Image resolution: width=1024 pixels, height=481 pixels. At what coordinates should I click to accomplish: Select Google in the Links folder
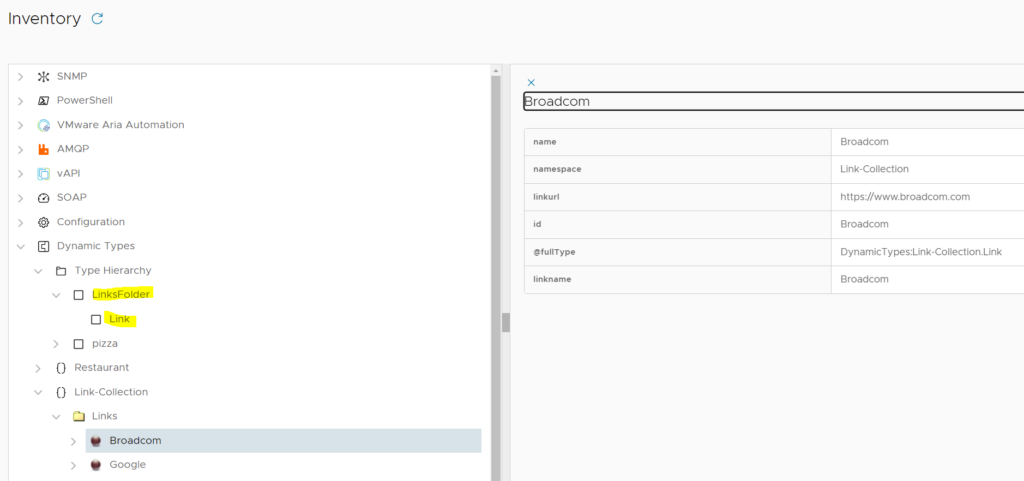(x=127, y=465)
